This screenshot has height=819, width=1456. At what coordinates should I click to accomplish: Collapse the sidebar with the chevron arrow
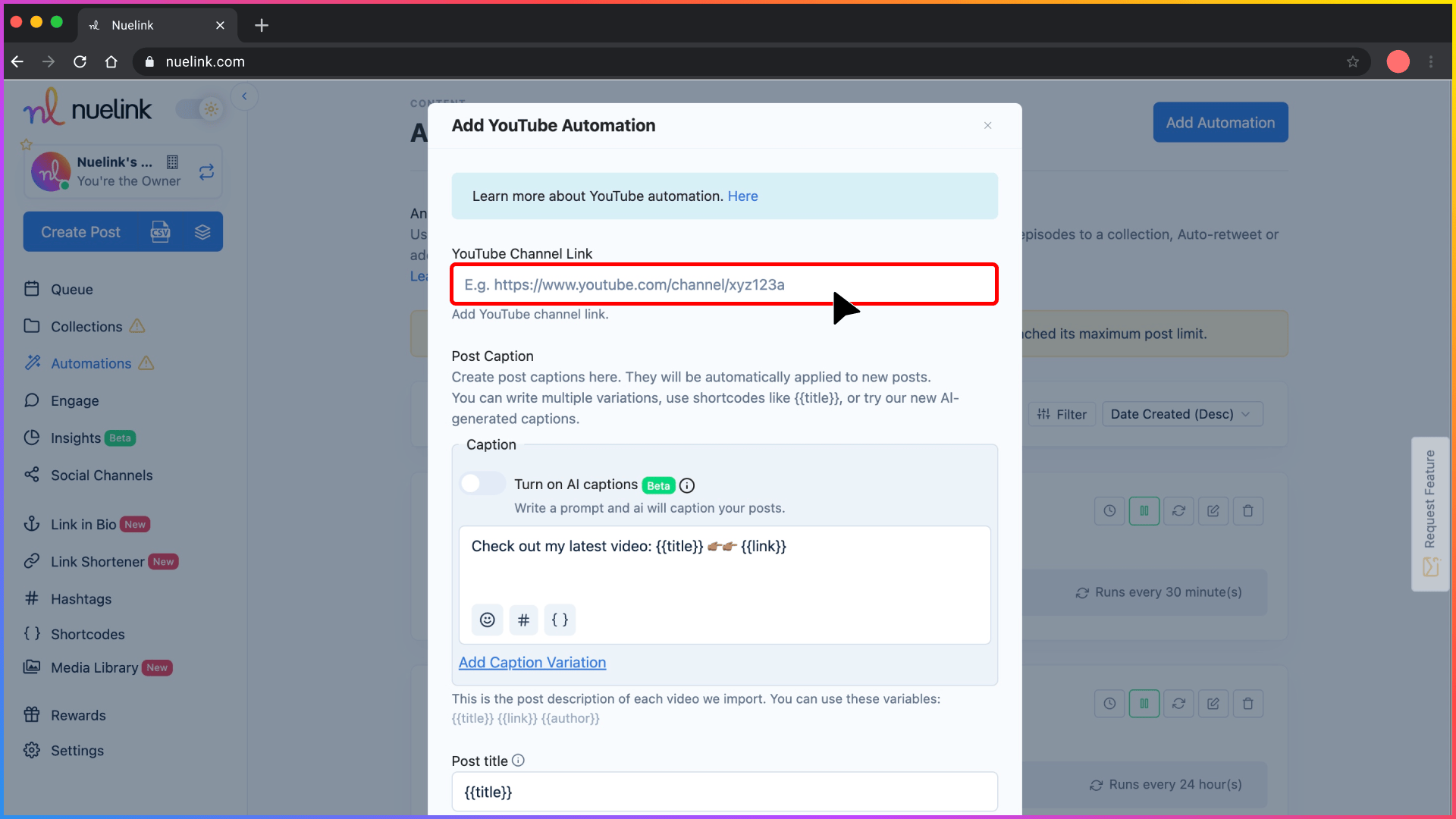244,96
